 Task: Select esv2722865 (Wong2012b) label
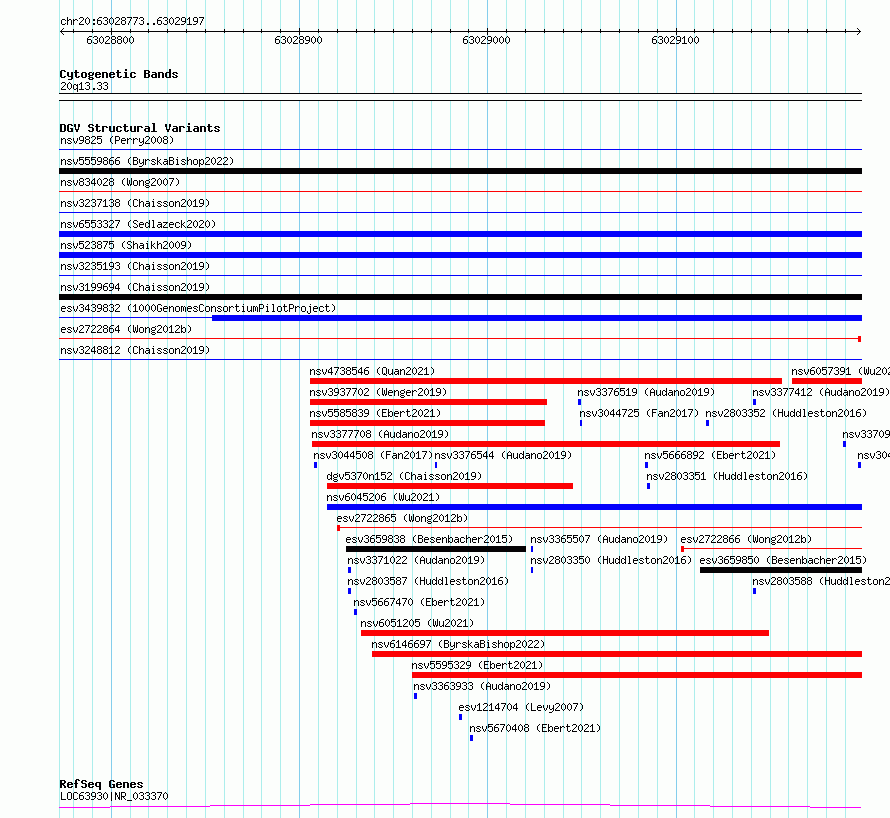tap(402, 518)
